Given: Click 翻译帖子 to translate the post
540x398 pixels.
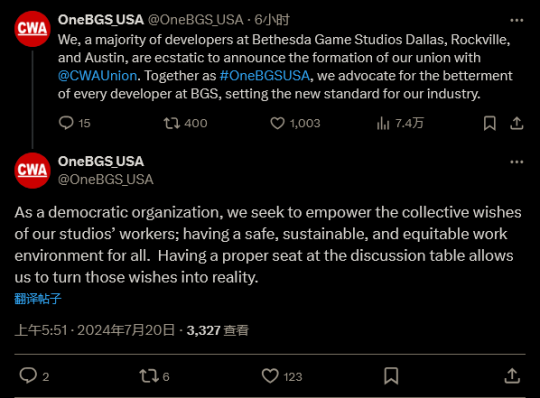Looking at the screenshot, I should click(38, 298).
